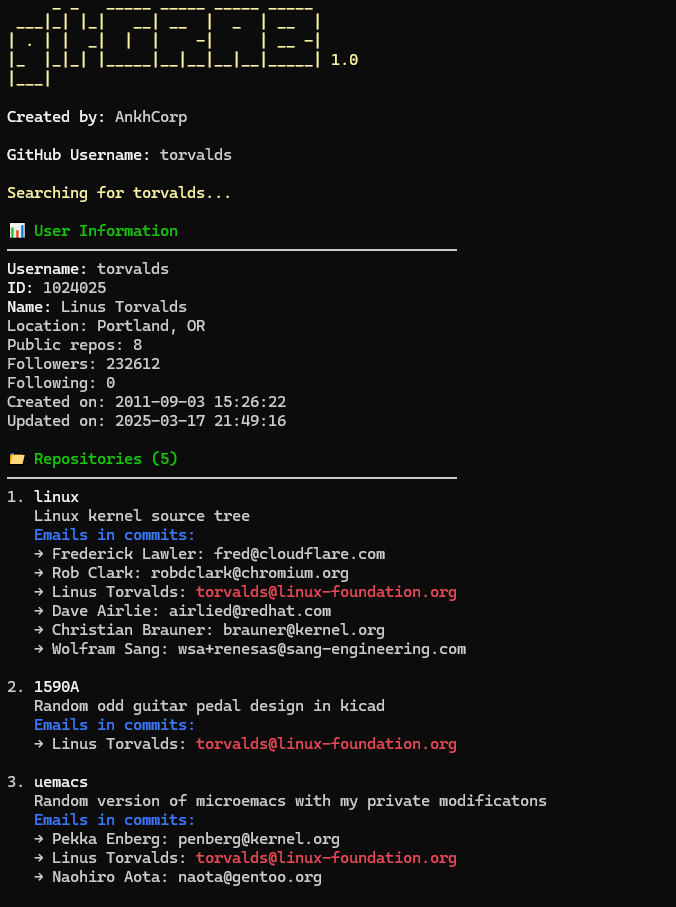Click the 'Username: torvalds' info row
This screenshot has width=676, height=907.
point(88,269)
